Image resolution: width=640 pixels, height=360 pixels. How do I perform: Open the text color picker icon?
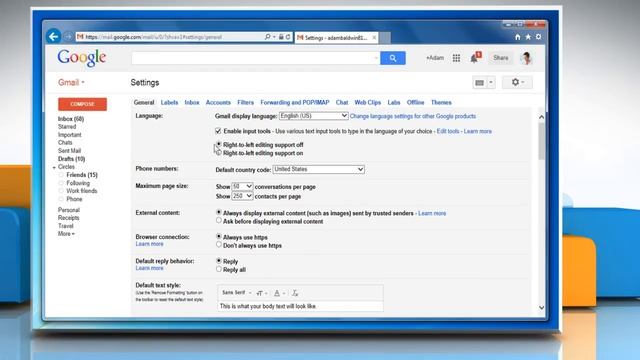(279, 293)
